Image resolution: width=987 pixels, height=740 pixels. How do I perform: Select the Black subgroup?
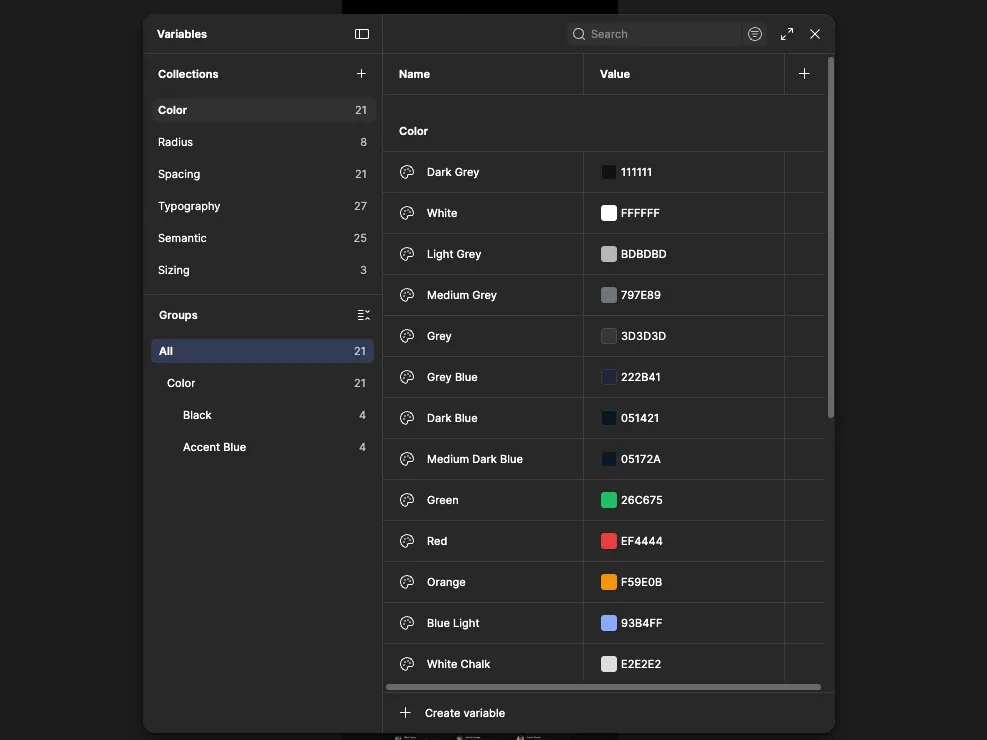[x=262, y=415]
